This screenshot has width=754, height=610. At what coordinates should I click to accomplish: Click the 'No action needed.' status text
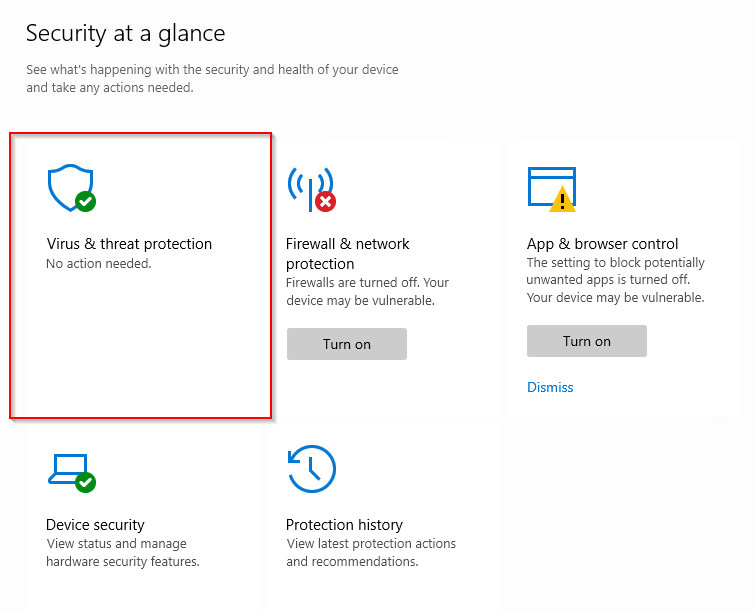tap(99, 263)
